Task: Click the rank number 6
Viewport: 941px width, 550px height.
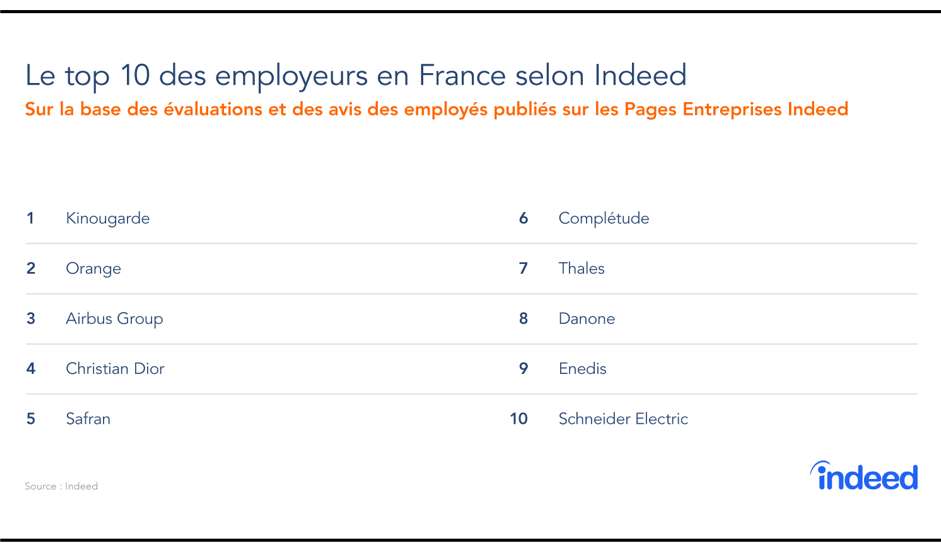Action: tap(523, 218)
